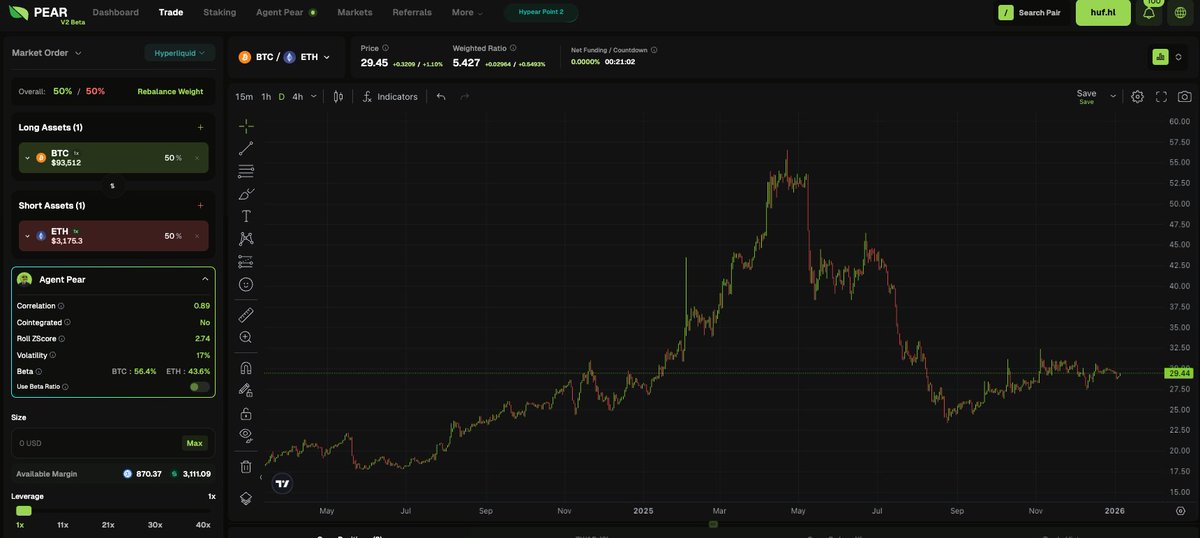Open the Fibonacci retracement tool

point(246,170)
